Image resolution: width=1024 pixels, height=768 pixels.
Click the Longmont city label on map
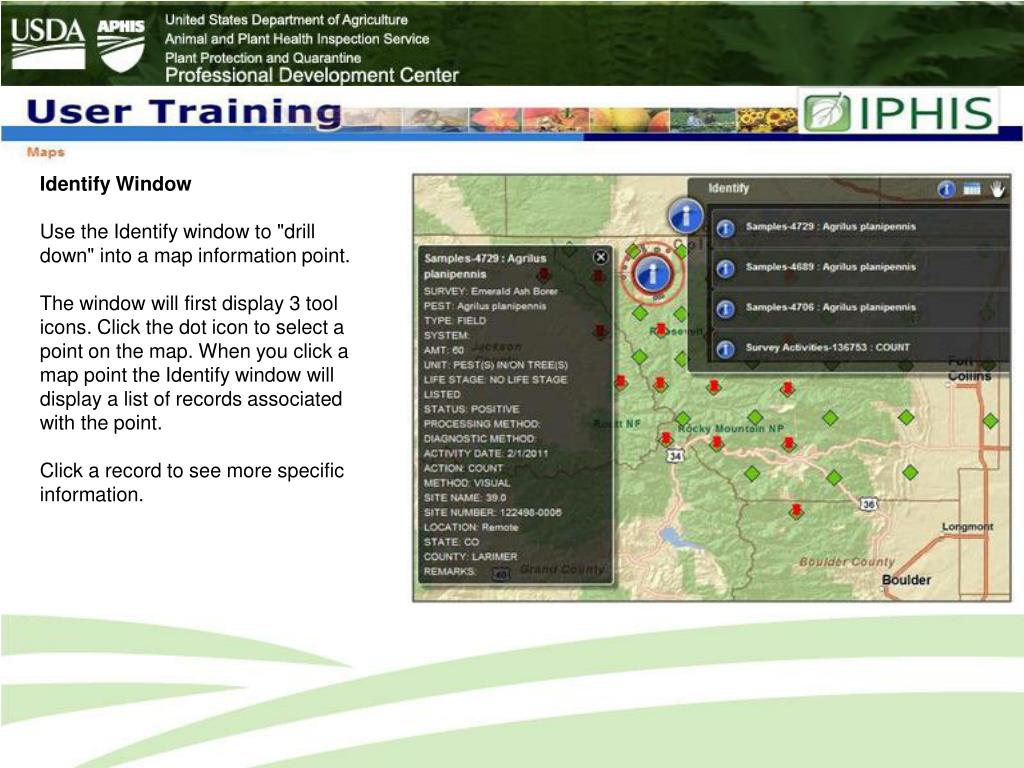967,526
